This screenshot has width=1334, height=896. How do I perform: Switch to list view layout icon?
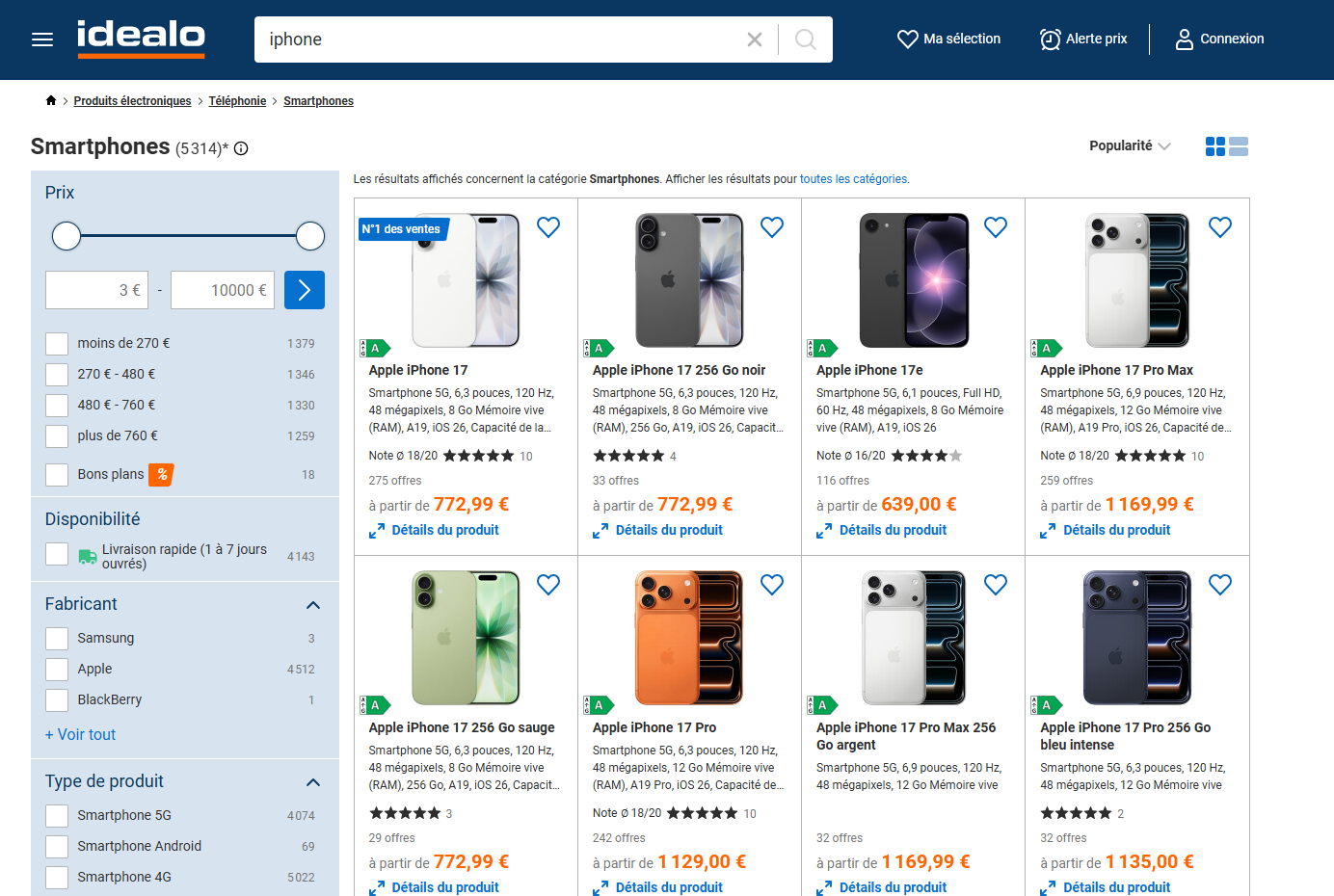coord(1239,146)
